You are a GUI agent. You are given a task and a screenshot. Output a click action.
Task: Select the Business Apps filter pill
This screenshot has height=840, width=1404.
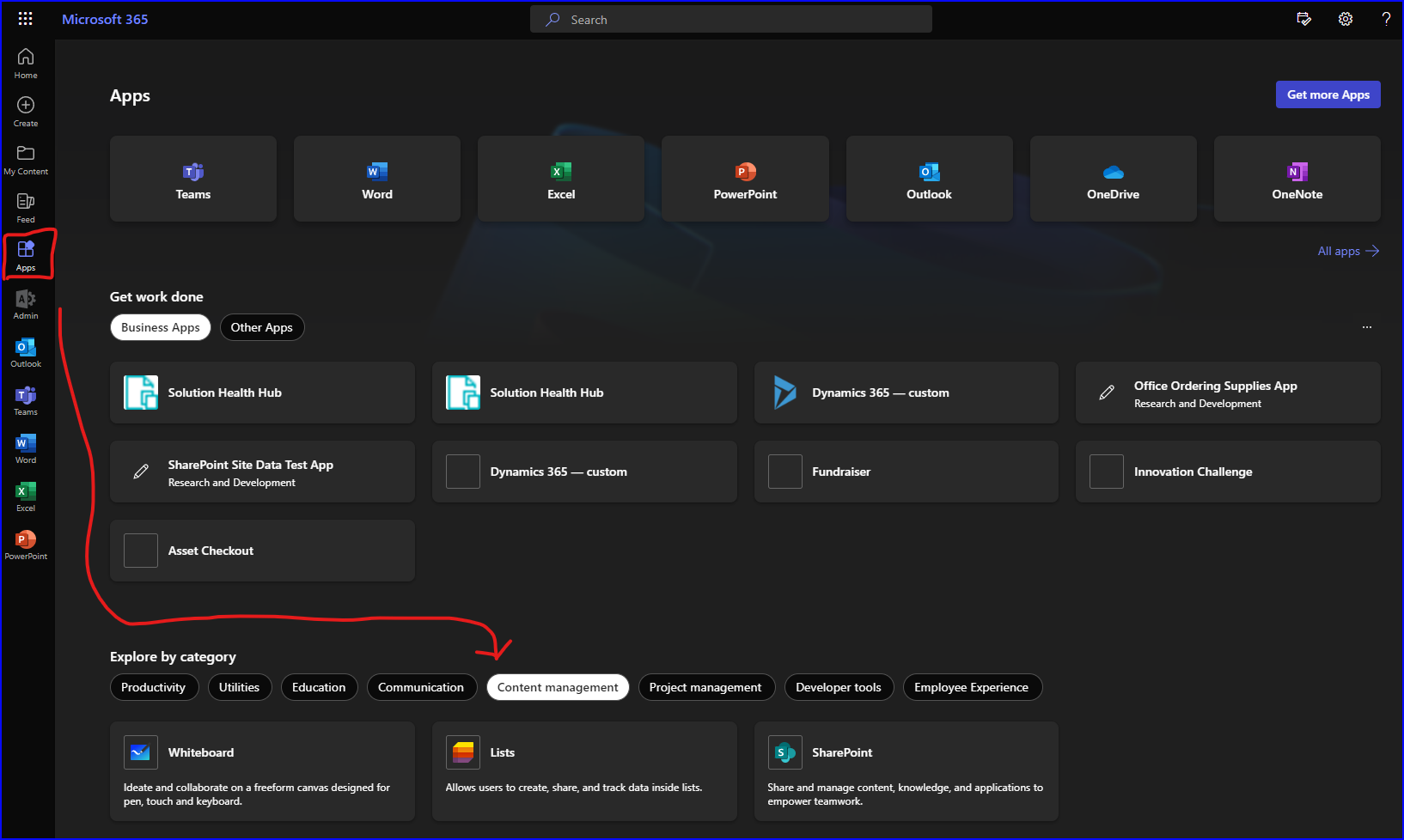[x=161, y=327]
